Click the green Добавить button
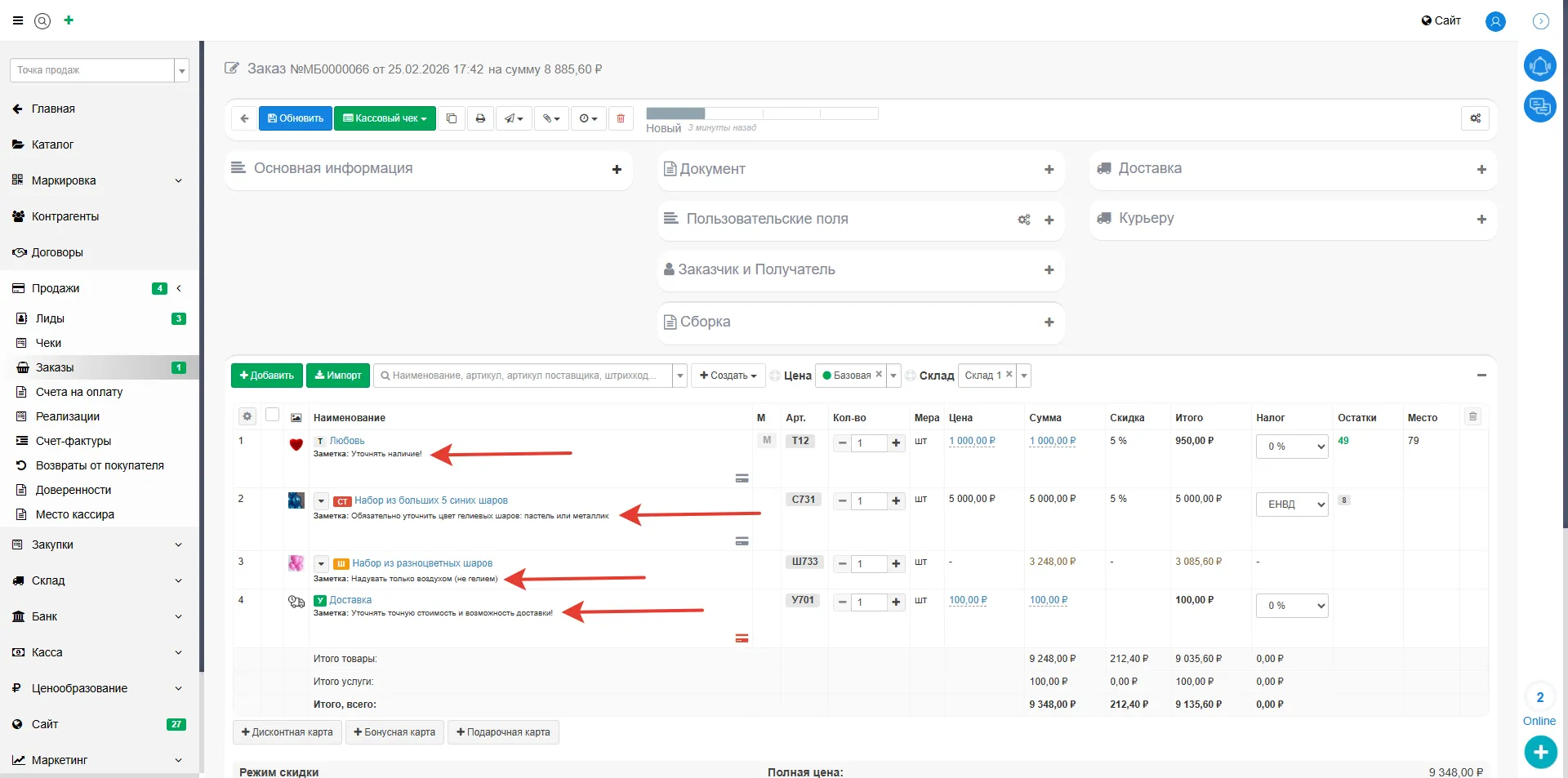Screen dimensions: 1568x778 tap(267, 376)
